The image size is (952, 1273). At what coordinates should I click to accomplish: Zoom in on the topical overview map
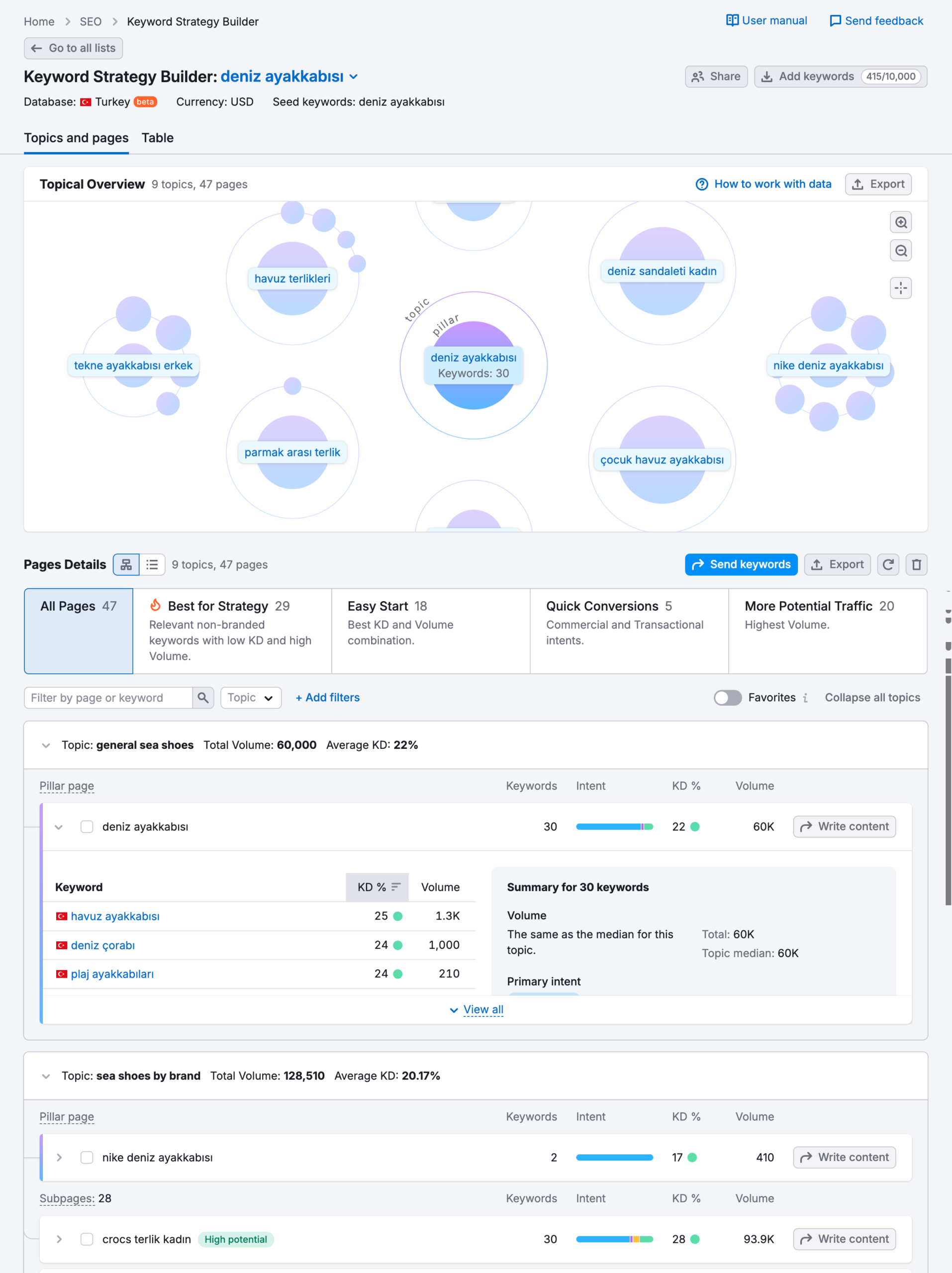pos(901,222)
